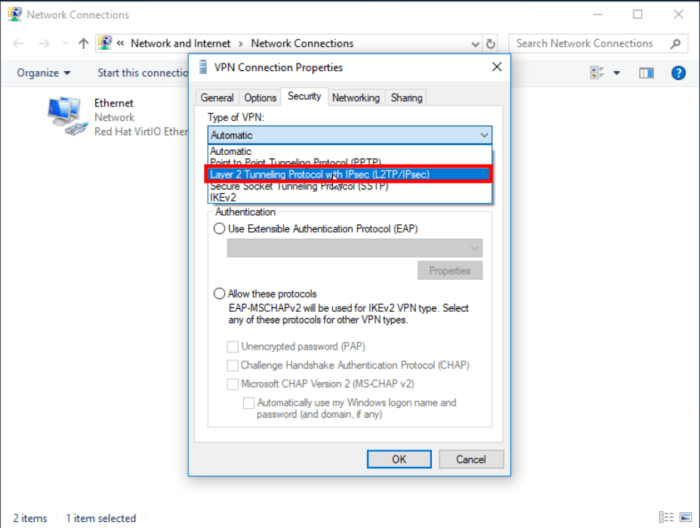Check Automatically use my Windows logon name
This screenshot has height=528, width=700.
click(x=249, y=403)
